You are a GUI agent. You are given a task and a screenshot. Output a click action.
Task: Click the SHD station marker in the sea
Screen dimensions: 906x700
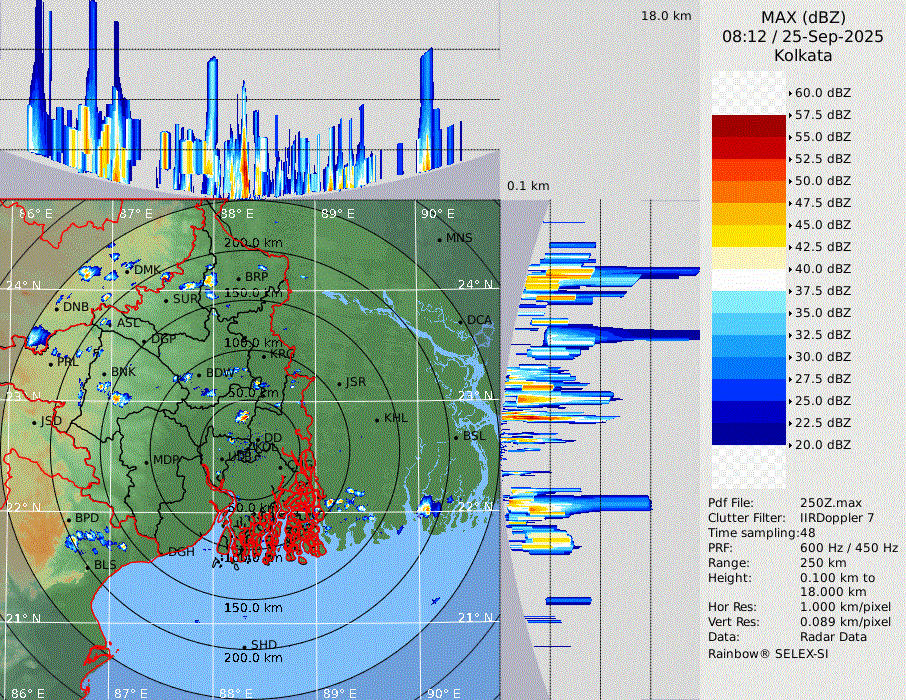pyautogui.click(x=244, y=646)
